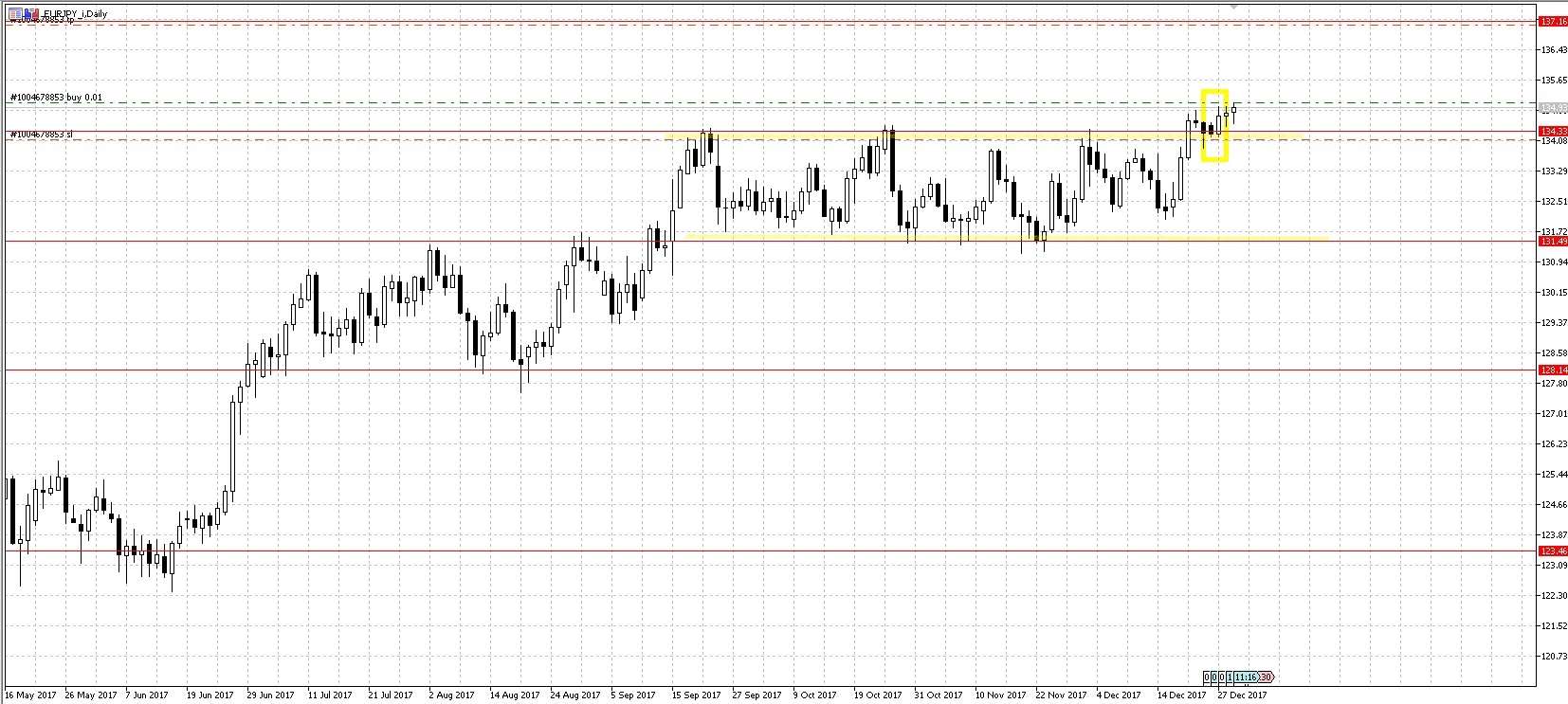The width and height of the screenshot is (1568, 704).
Task: Click the 133.29 price scale label
Action: coord(1553,171)
